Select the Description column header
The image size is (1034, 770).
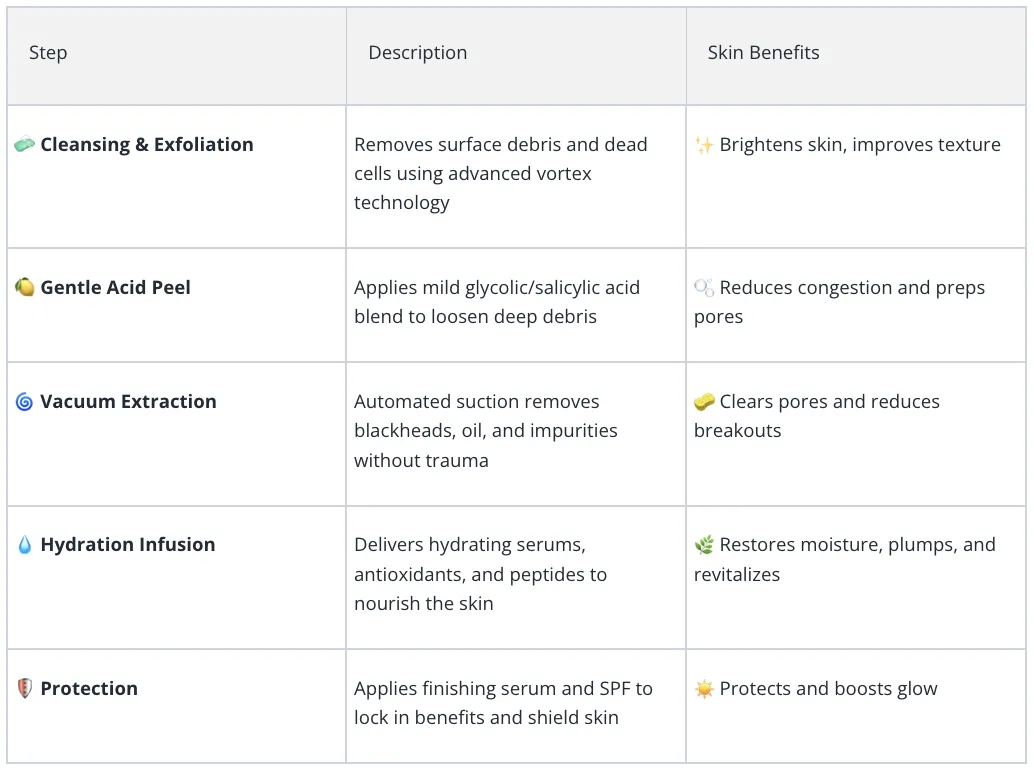click(x=417, y=53)
